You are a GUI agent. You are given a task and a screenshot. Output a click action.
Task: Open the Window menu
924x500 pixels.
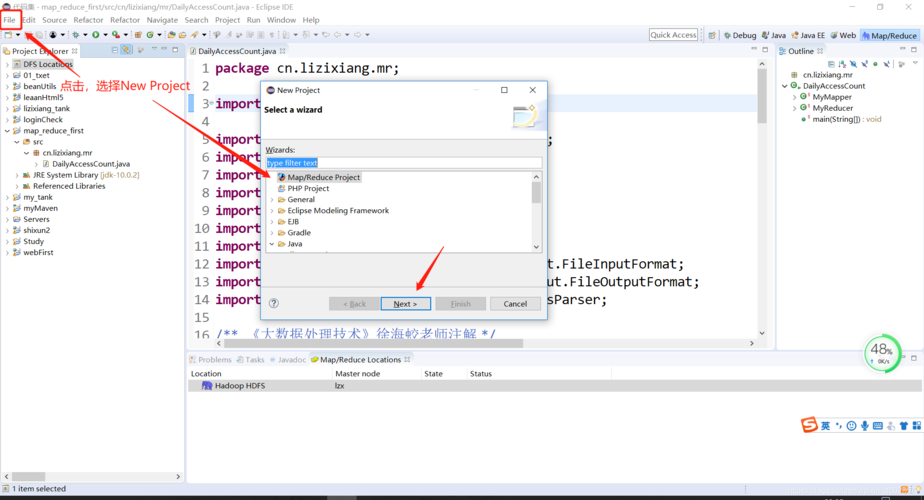point(281,20)
